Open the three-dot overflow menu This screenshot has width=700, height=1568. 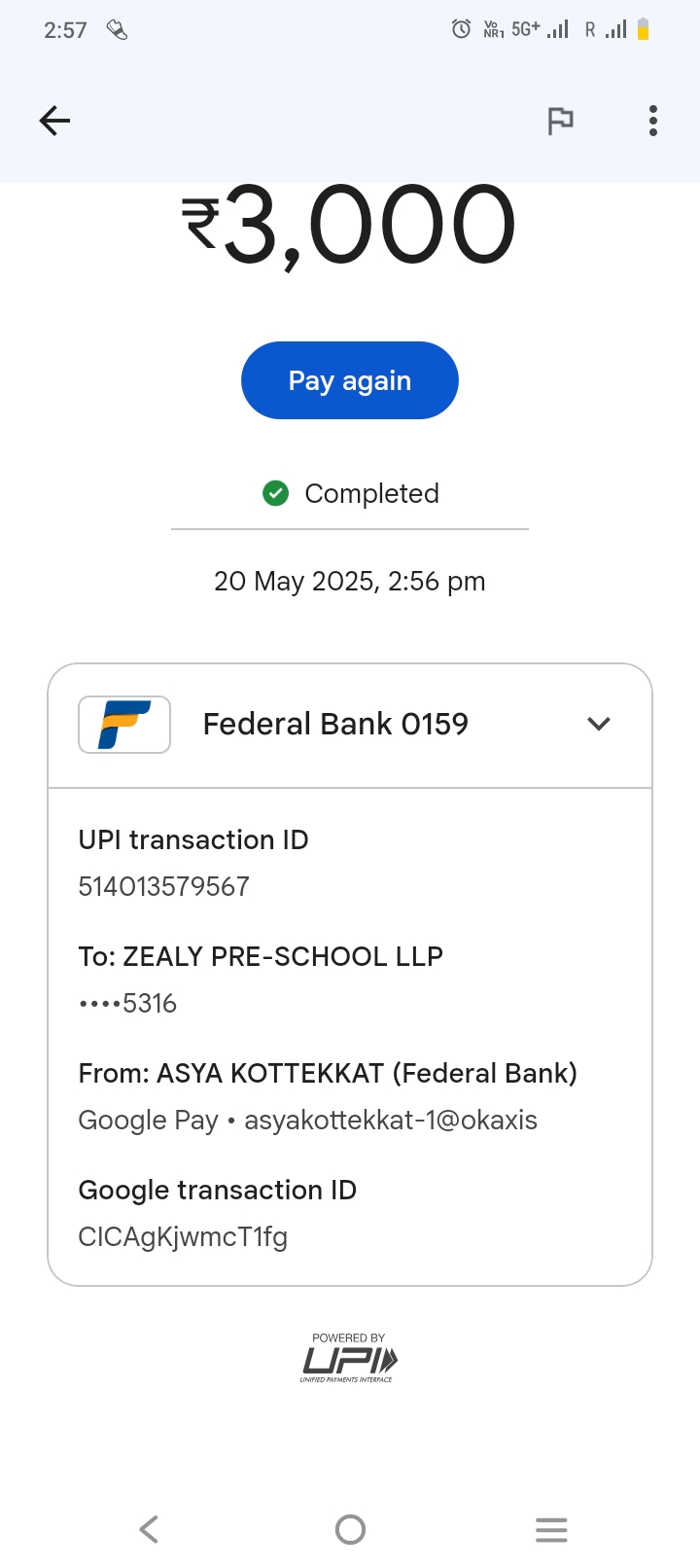click(x=653, y=121)
